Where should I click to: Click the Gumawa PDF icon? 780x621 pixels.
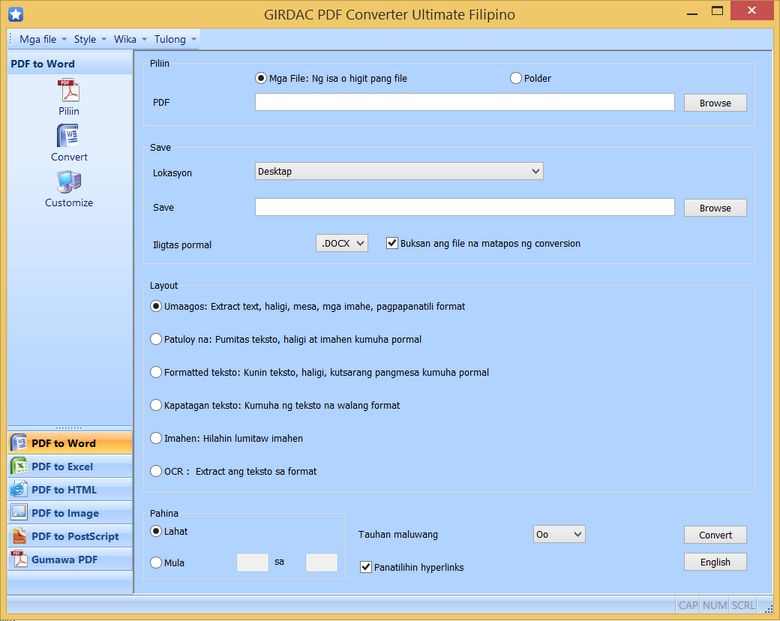[18, 559]
